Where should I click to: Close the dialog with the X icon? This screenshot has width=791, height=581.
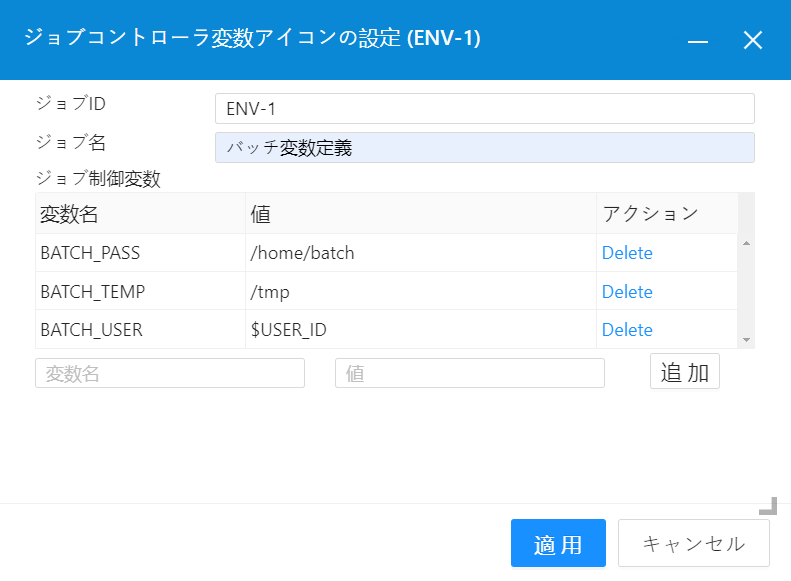[x=752, y=40]
